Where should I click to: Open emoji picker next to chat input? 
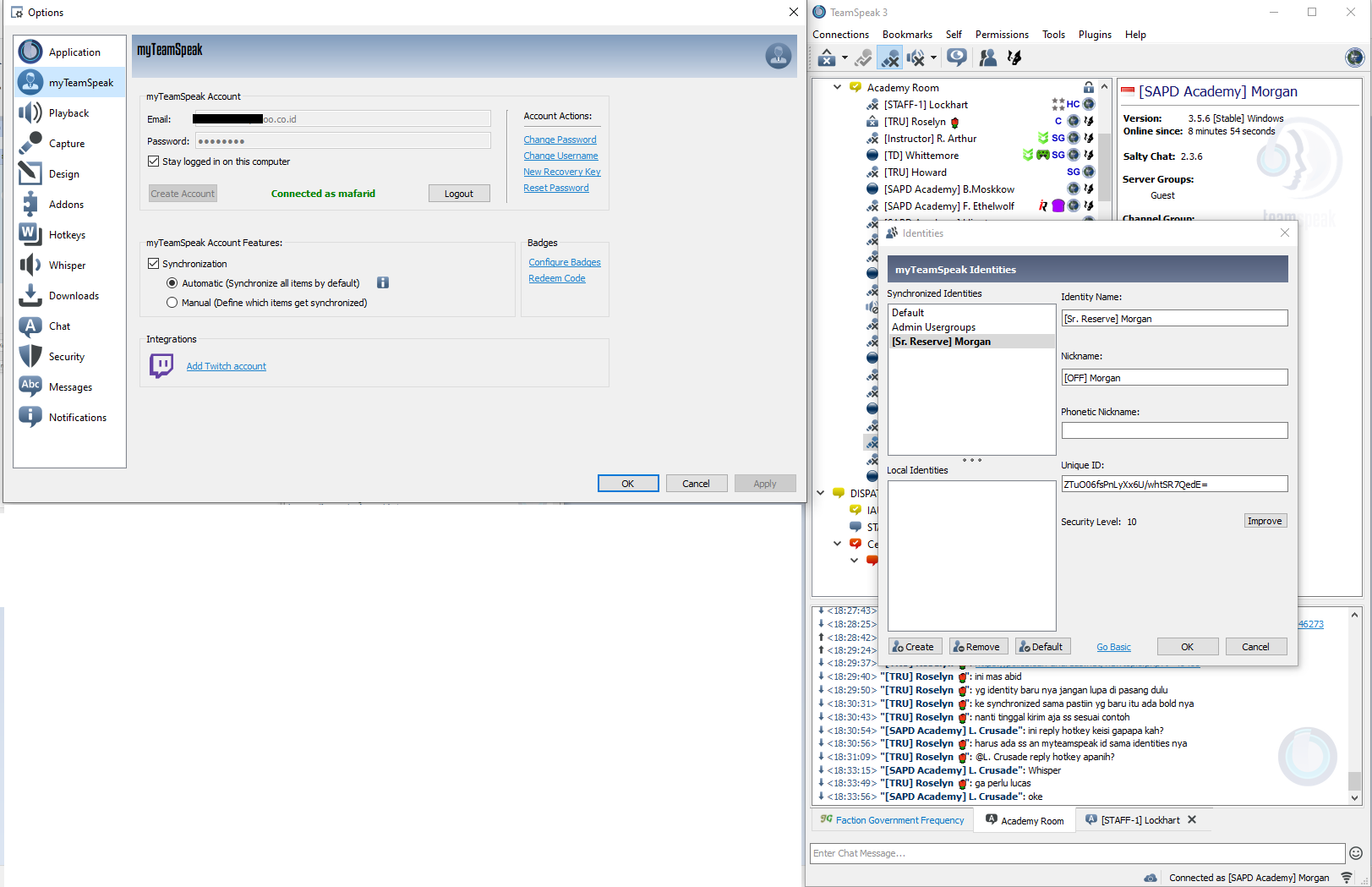[1356, 853]
